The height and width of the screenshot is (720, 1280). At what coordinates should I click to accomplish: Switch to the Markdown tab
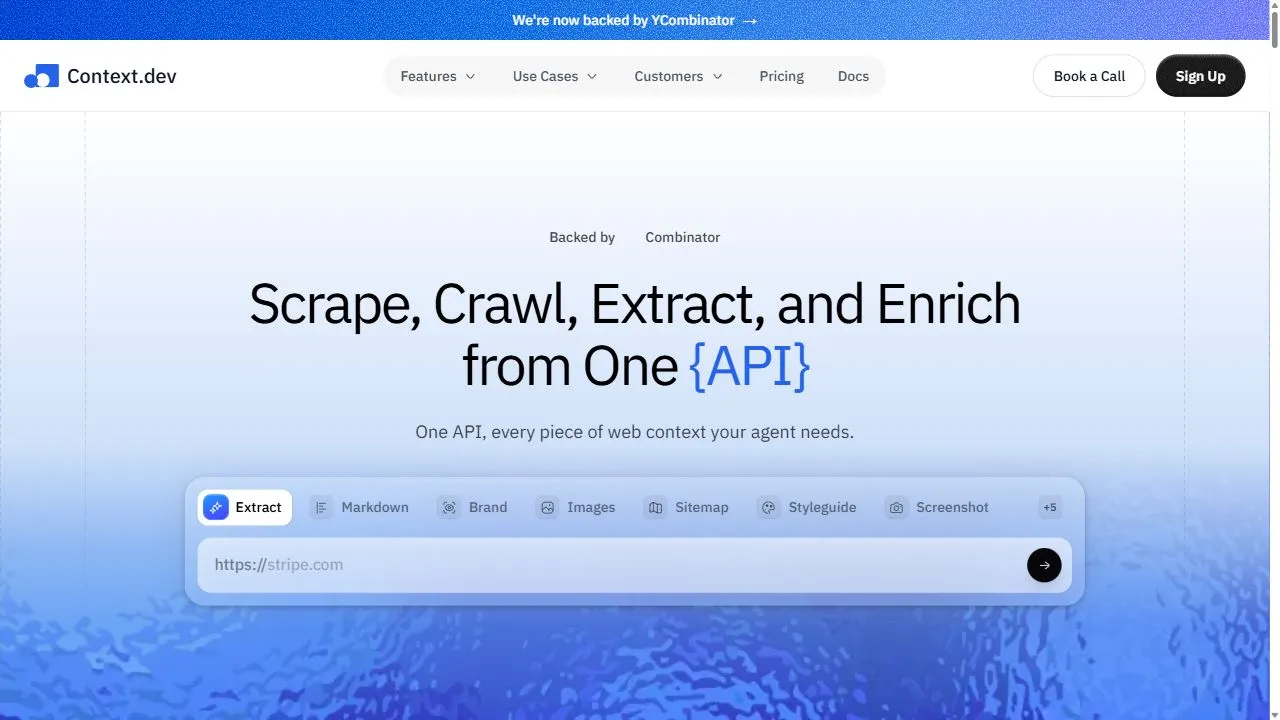click(x=359, y=507)
